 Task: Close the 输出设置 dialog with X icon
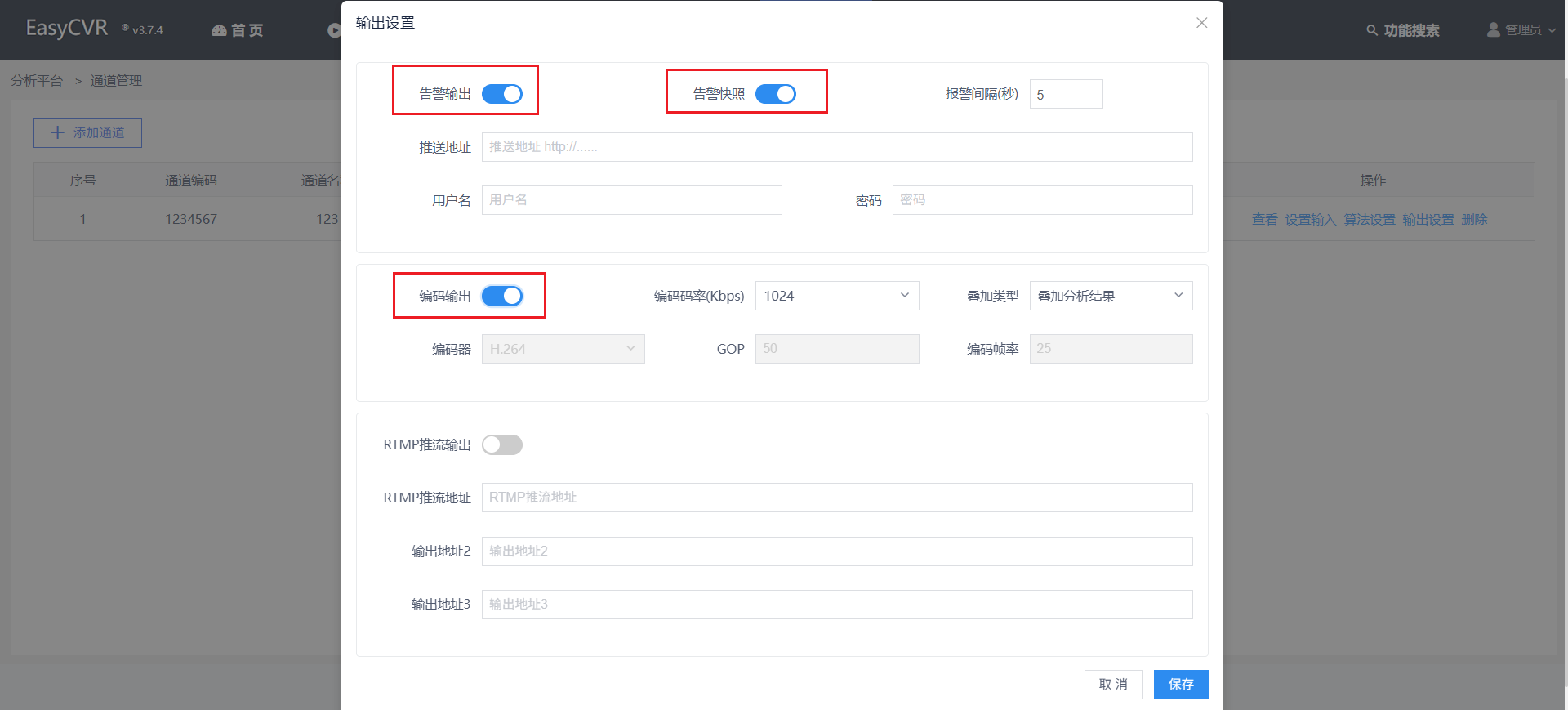point(1201,23)
